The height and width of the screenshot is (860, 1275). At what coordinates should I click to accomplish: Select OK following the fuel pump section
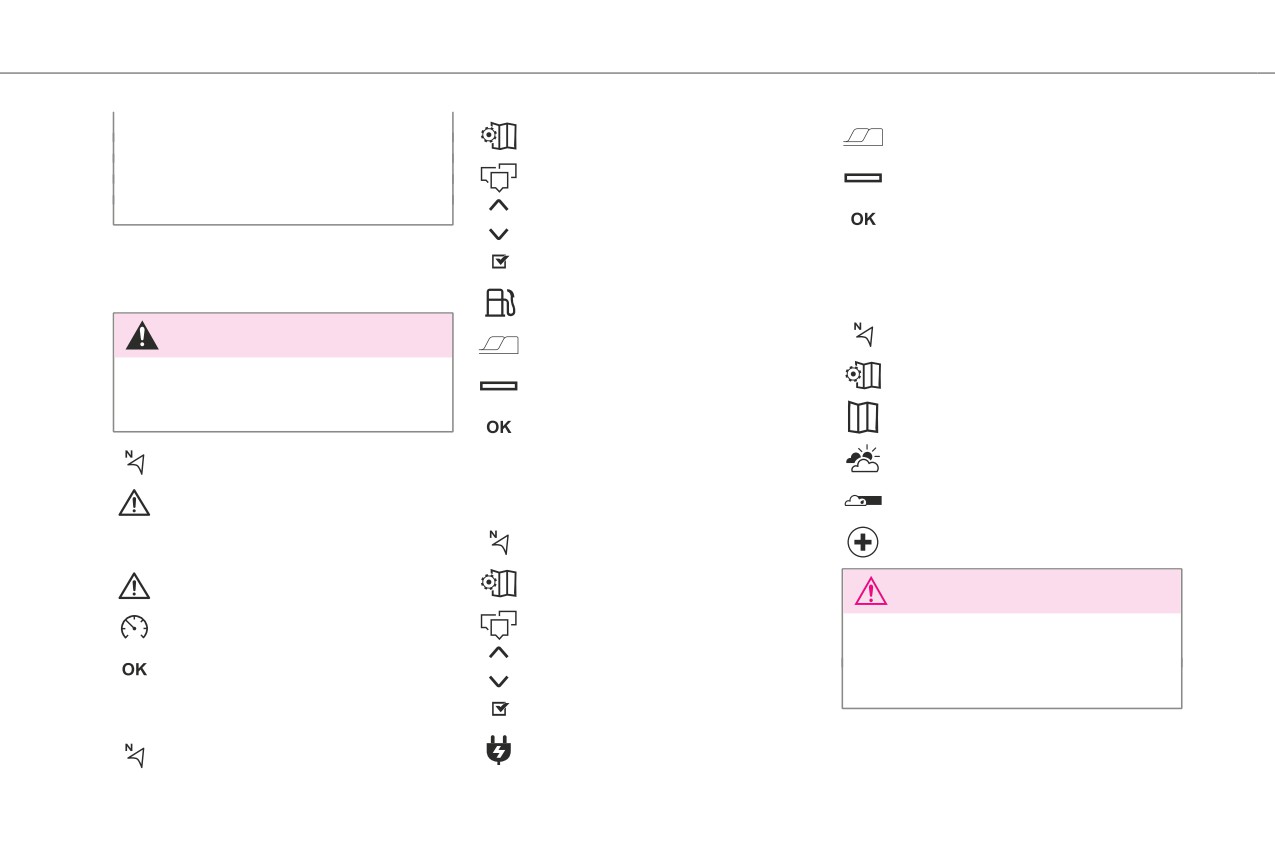coord(498,427)
